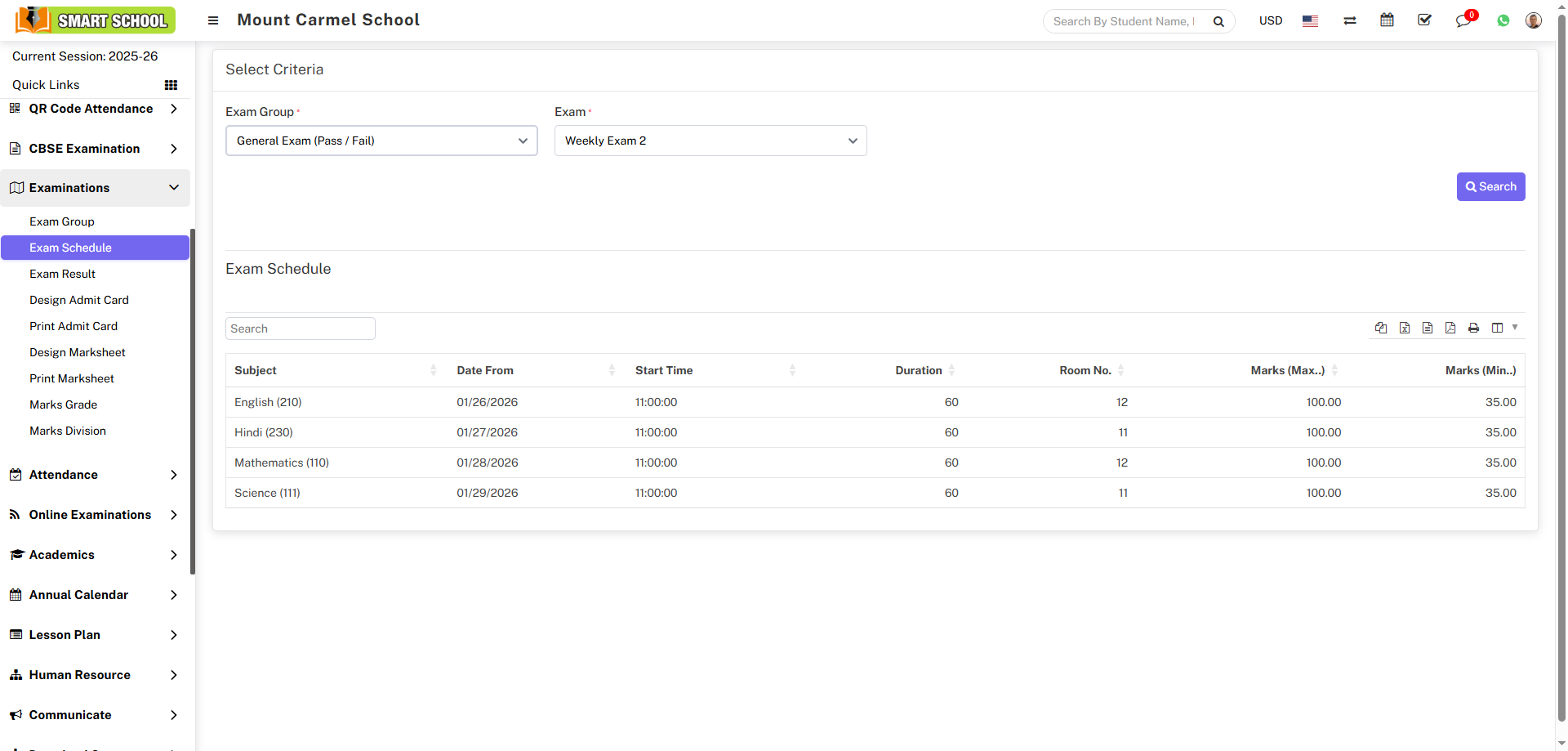Expand the Attendance sidebar section
This screenshot has width=1568, height=751.
point(95,475)
